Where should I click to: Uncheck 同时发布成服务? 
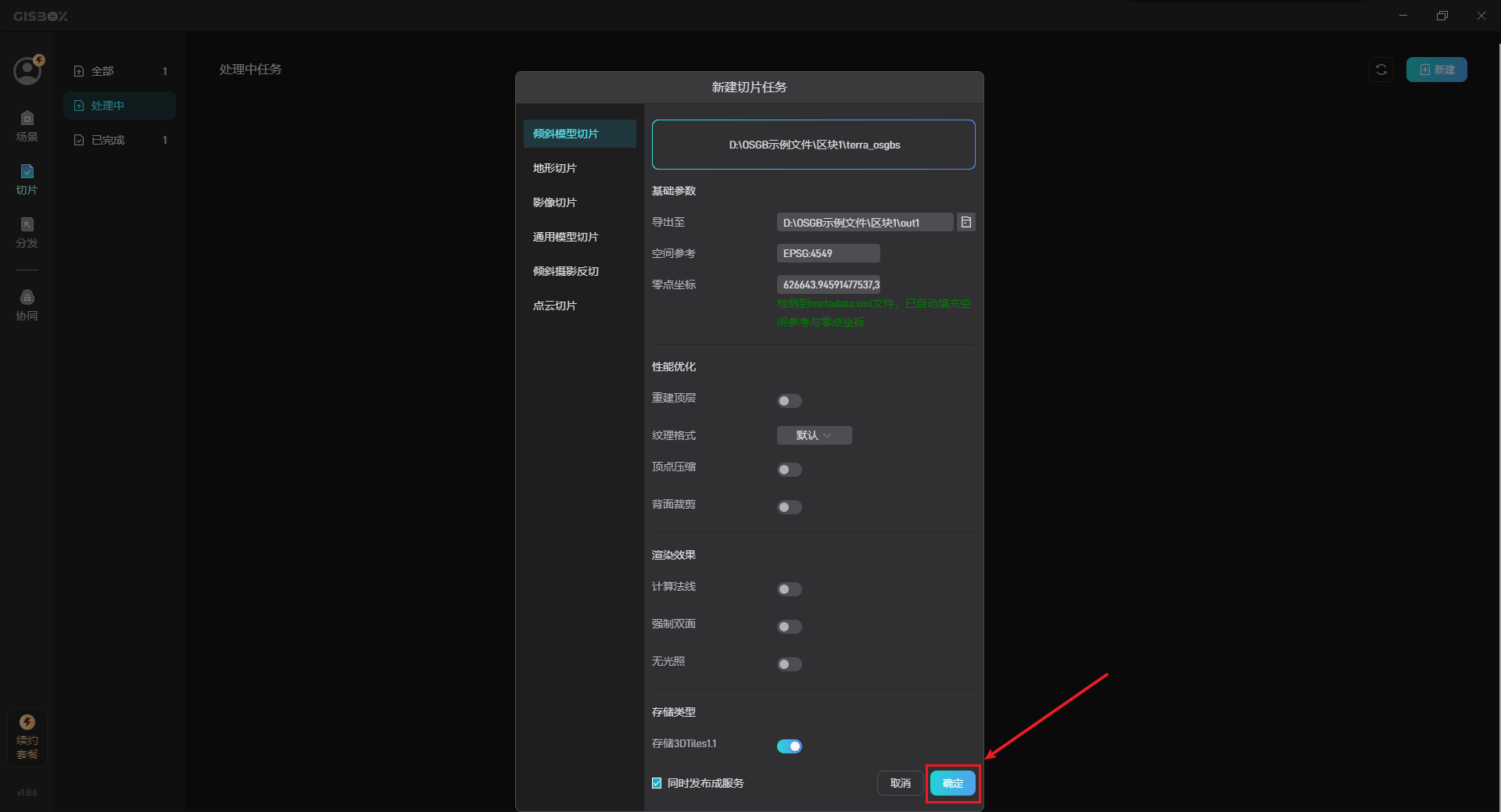[657, 782]
